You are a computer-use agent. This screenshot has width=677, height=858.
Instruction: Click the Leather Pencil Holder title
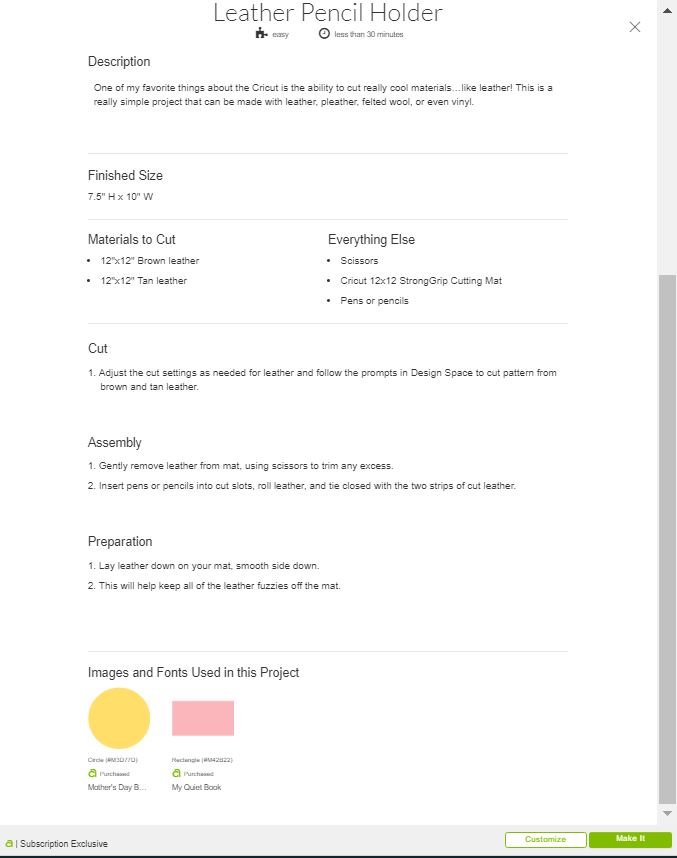(x=327, y=13)
